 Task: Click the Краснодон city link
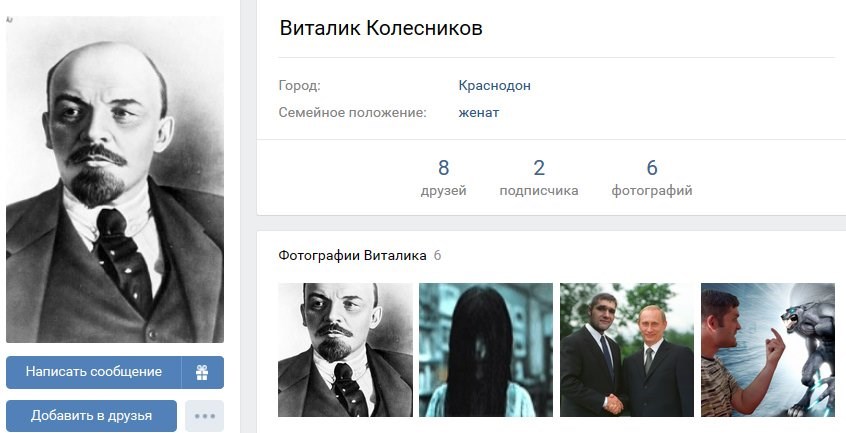(x=494, y=85)
